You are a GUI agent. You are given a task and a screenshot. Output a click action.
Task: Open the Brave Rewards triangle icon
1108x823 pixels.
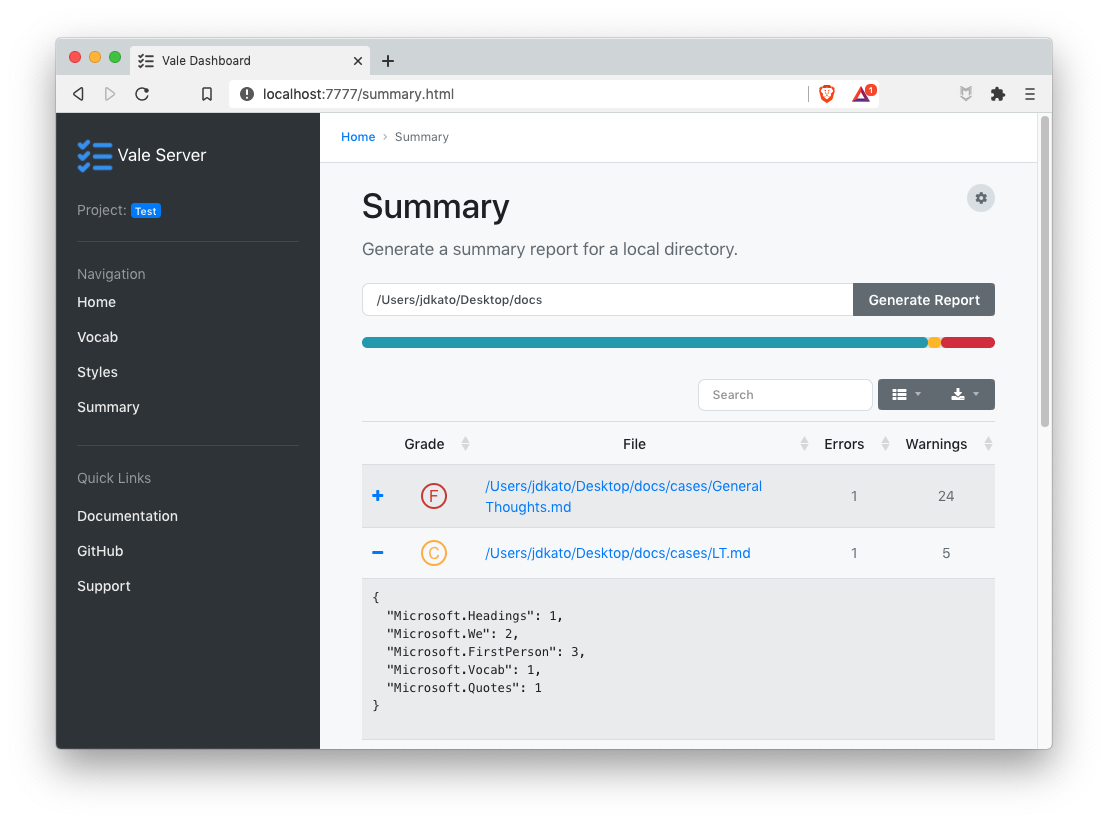pyautogui.click(x=863, y=93)
